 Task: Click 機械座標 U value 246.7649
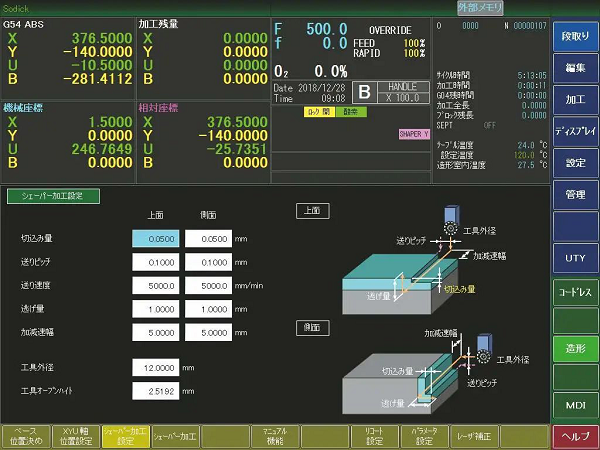pos(102,149)
